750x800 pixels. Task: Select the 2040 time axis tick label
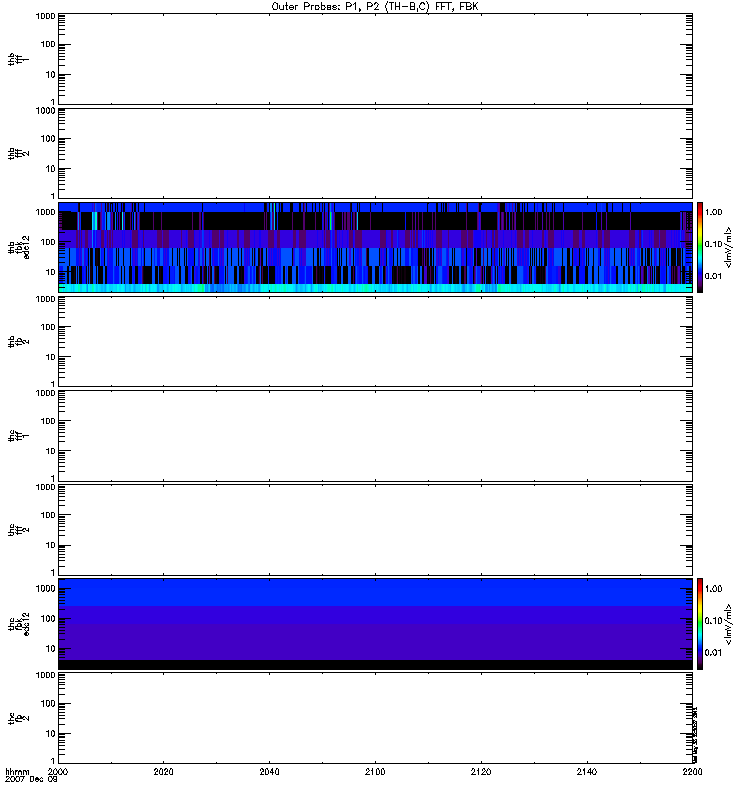pyautogui.click(x=270, y=773)
